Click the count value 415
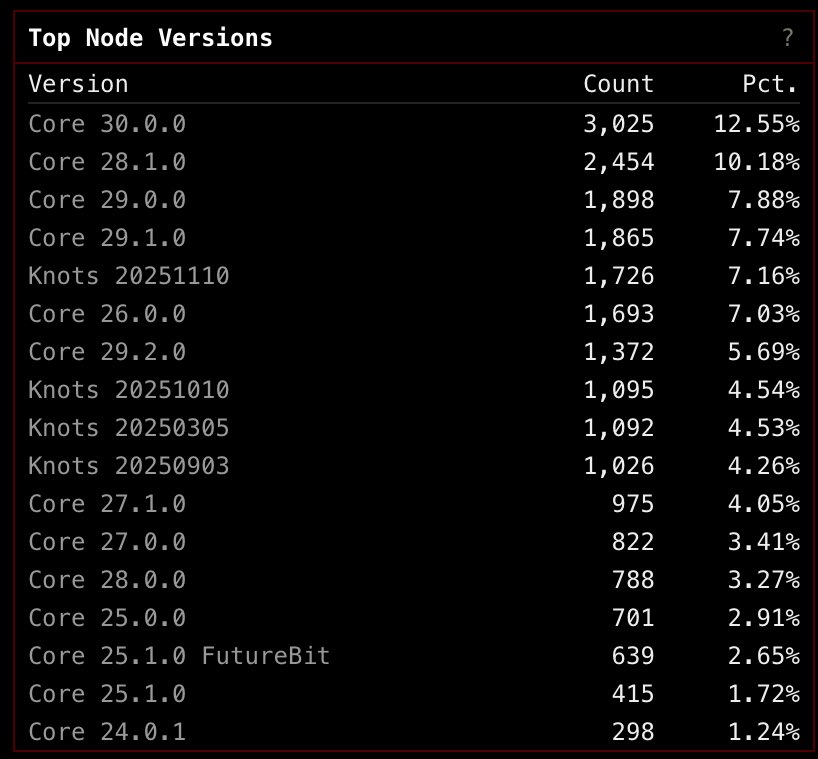This screenshot has height=759, width=818. point(633,694)
